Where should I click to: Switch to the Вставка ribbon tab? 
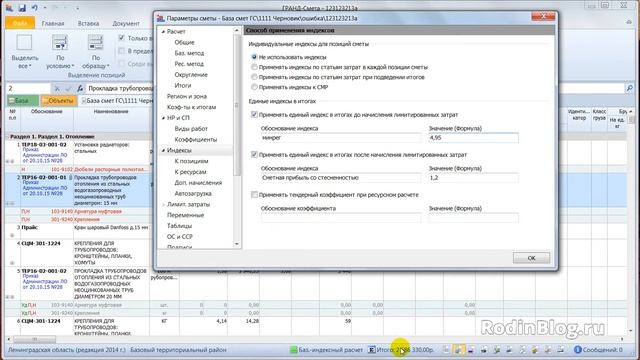click(x=88, y=23)
